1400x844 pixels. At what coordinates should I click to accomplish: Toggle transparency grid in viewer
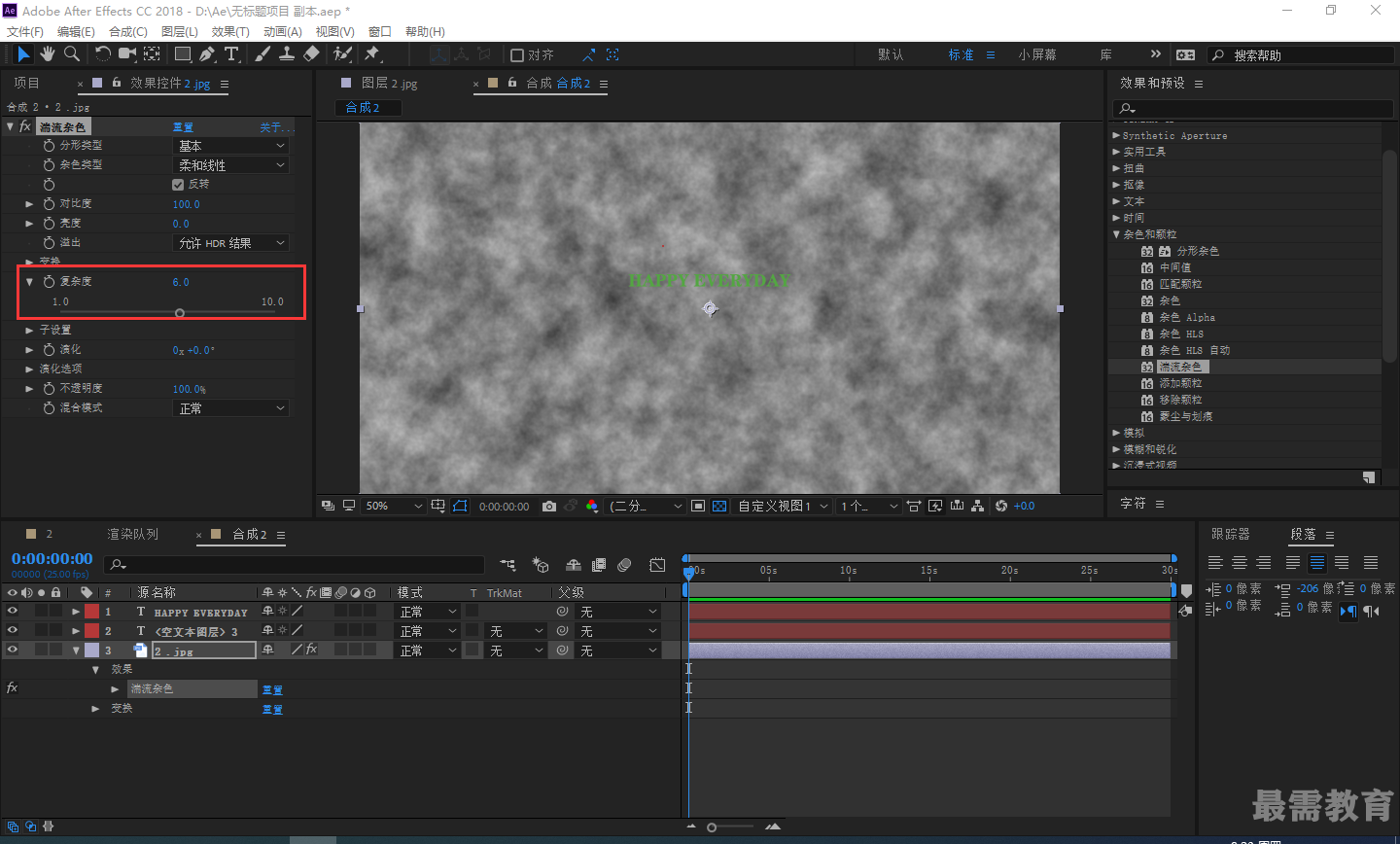[x=719, y=507]
